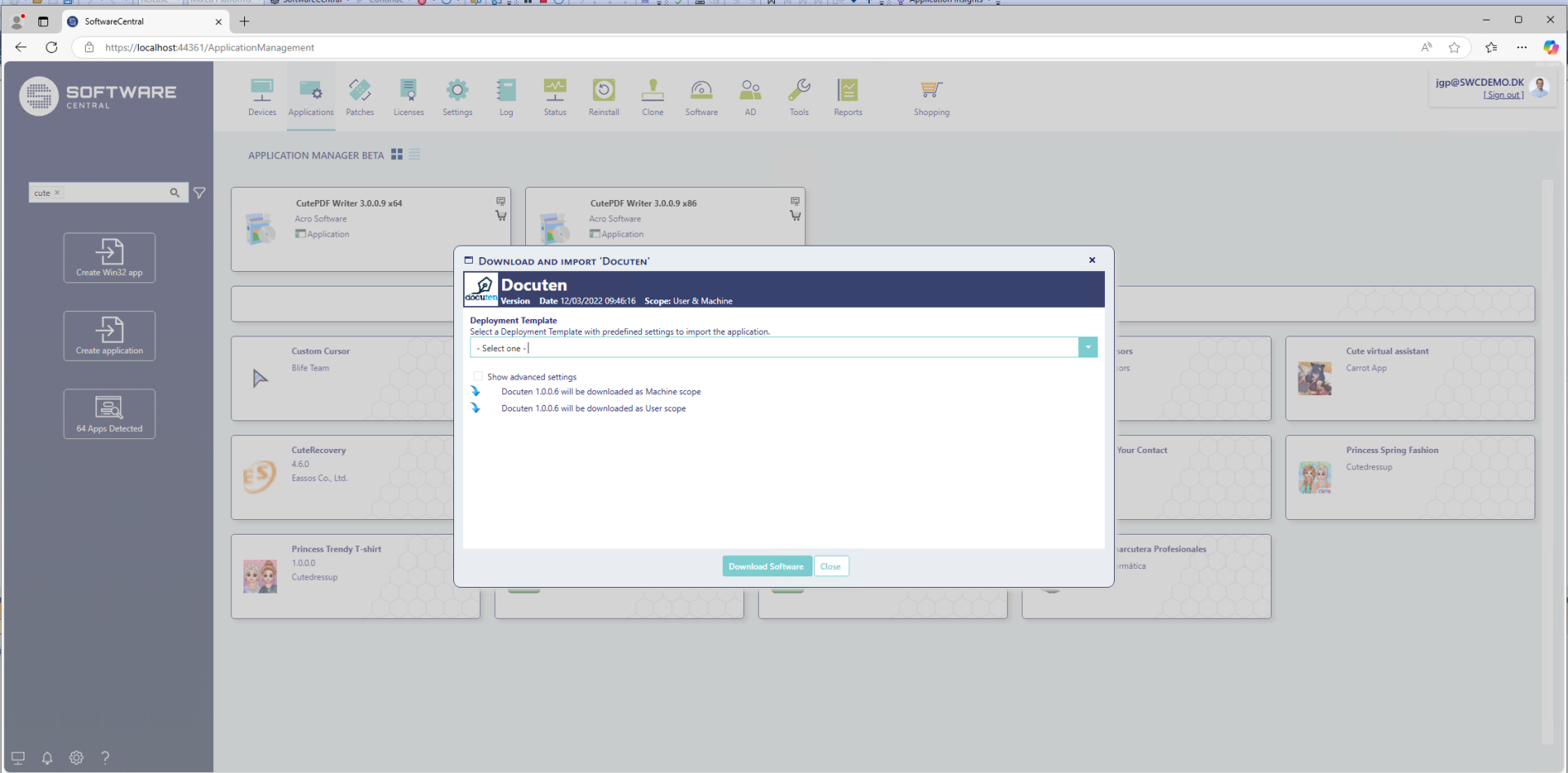Select the SoftwareCentral browser tab
This screenshot has width=1568, height=773.
point(145,21)
